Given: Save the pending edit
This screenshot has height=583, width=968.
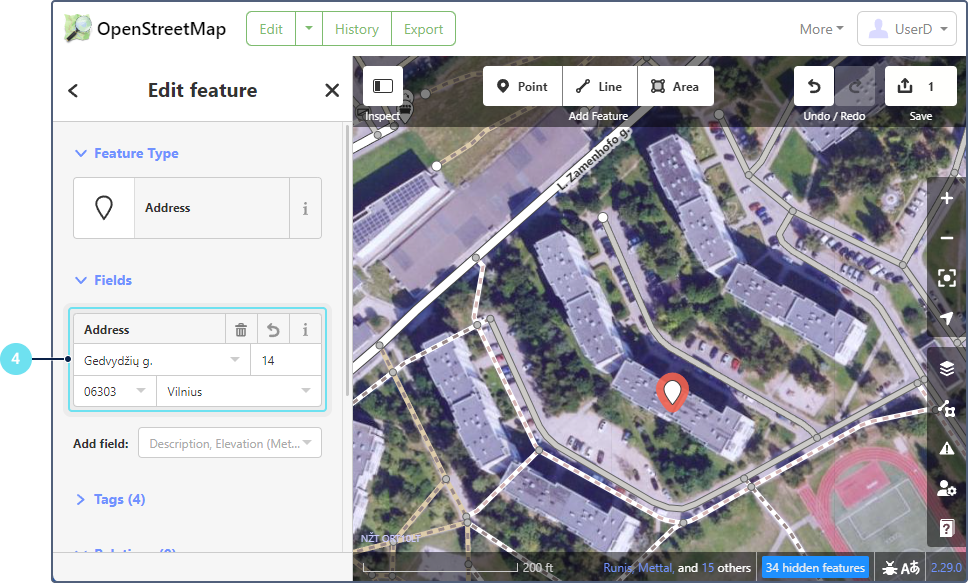Looking at the screenshot, I should click(920, 87).
